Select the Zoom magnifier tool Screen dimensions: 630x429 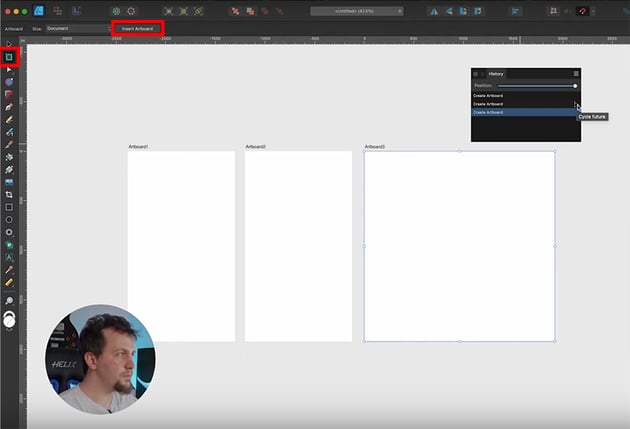[9, 300]
